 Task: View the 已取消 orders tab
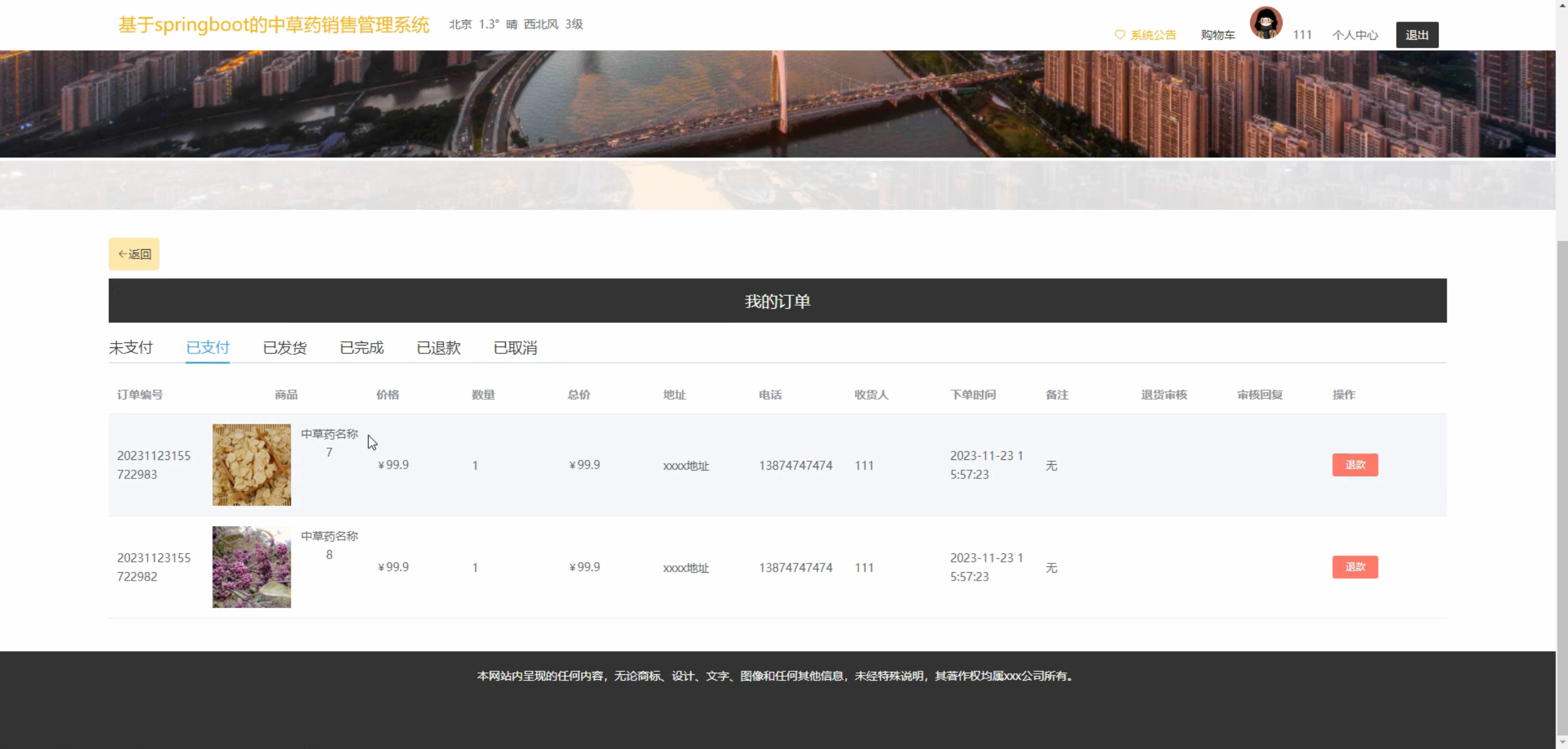[515, 348]
